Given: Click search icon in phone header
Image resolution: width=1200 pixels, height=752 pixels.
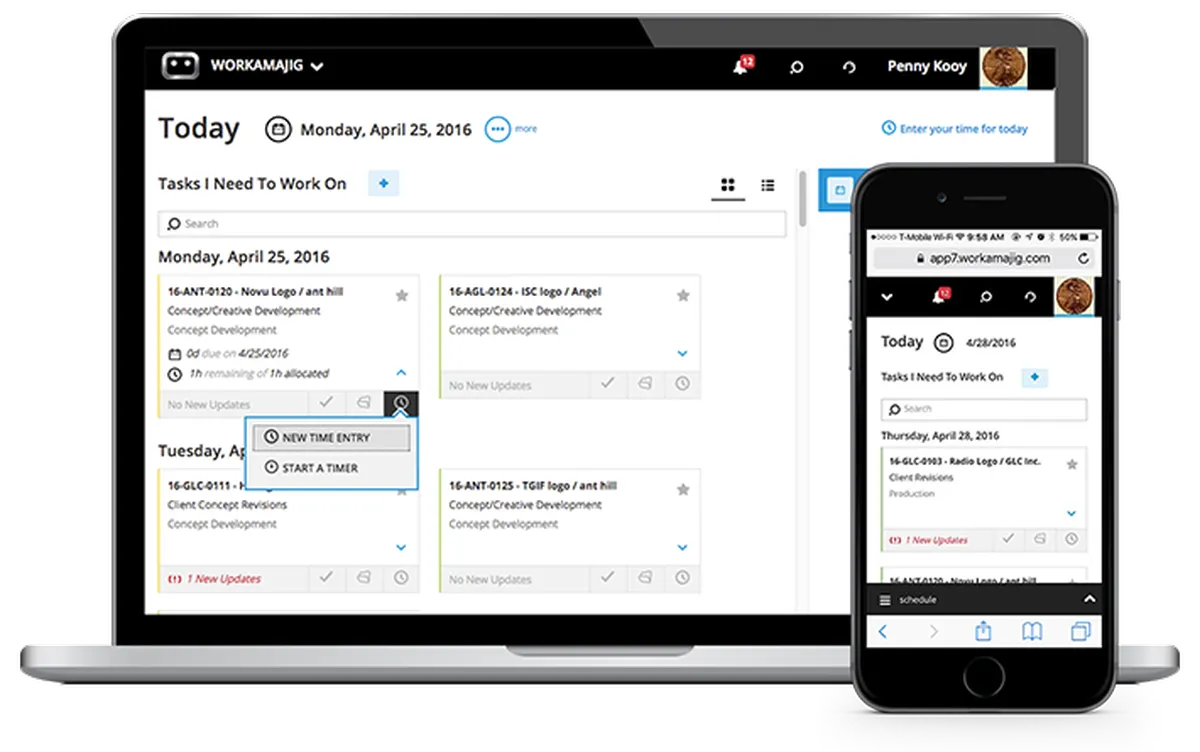Looking at the screenshot, I should (985, 297).
